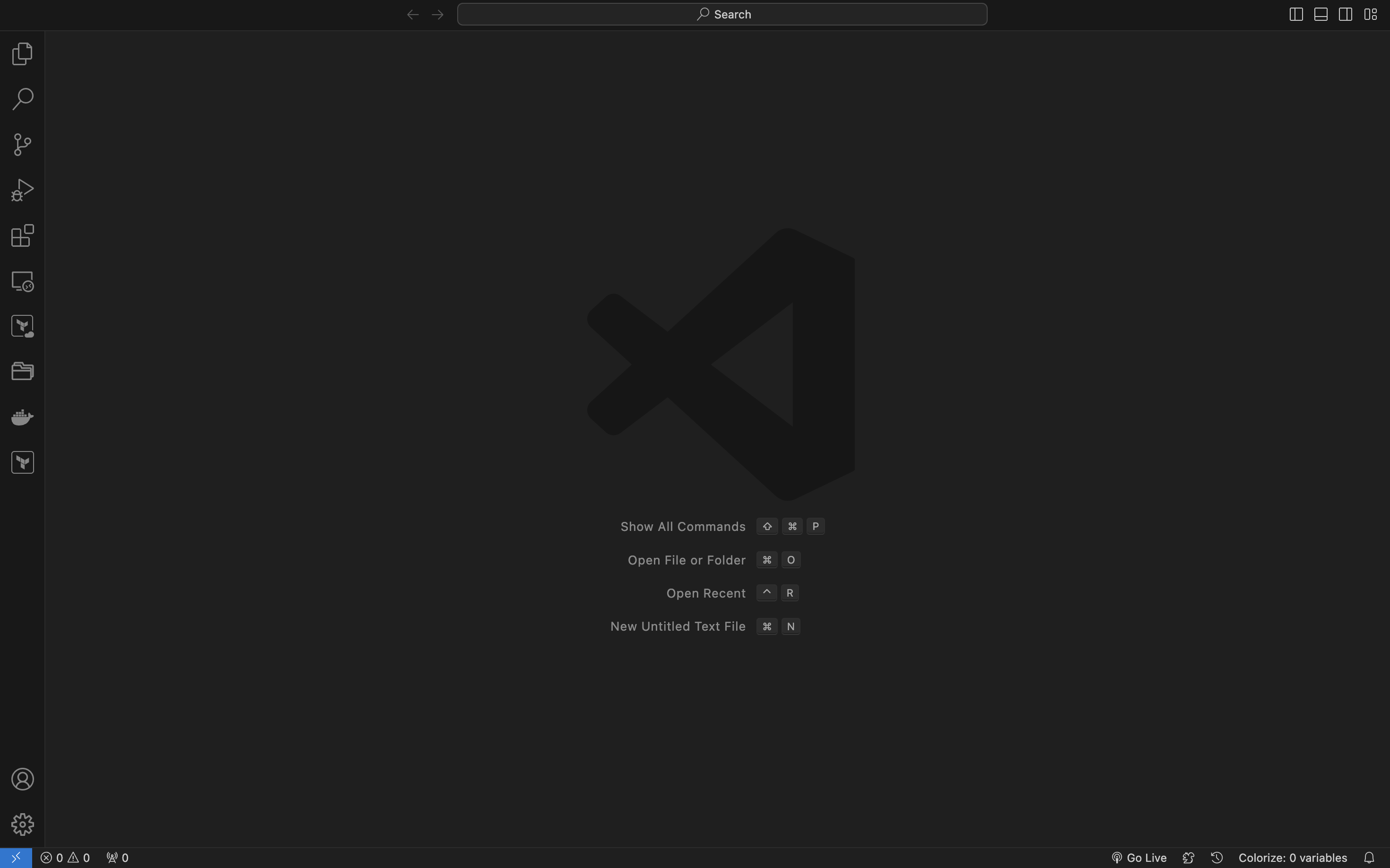Start Go Live server
Viewport: 1390px width, 868px height.
pos(1138,858)
